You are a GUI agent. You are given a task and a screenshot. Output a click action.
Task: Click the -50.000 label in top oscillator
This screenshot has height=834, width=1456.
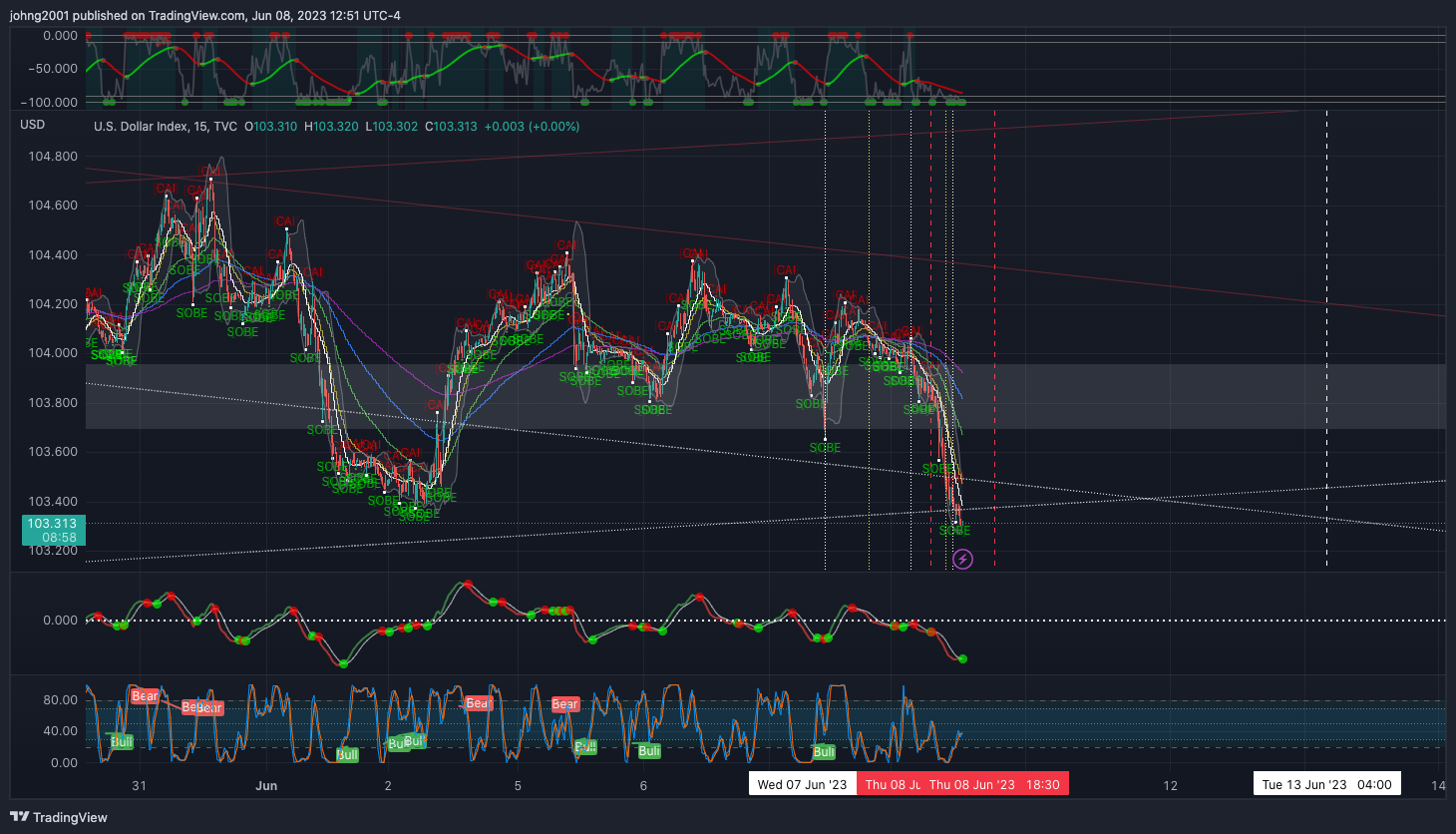point(53,69)
